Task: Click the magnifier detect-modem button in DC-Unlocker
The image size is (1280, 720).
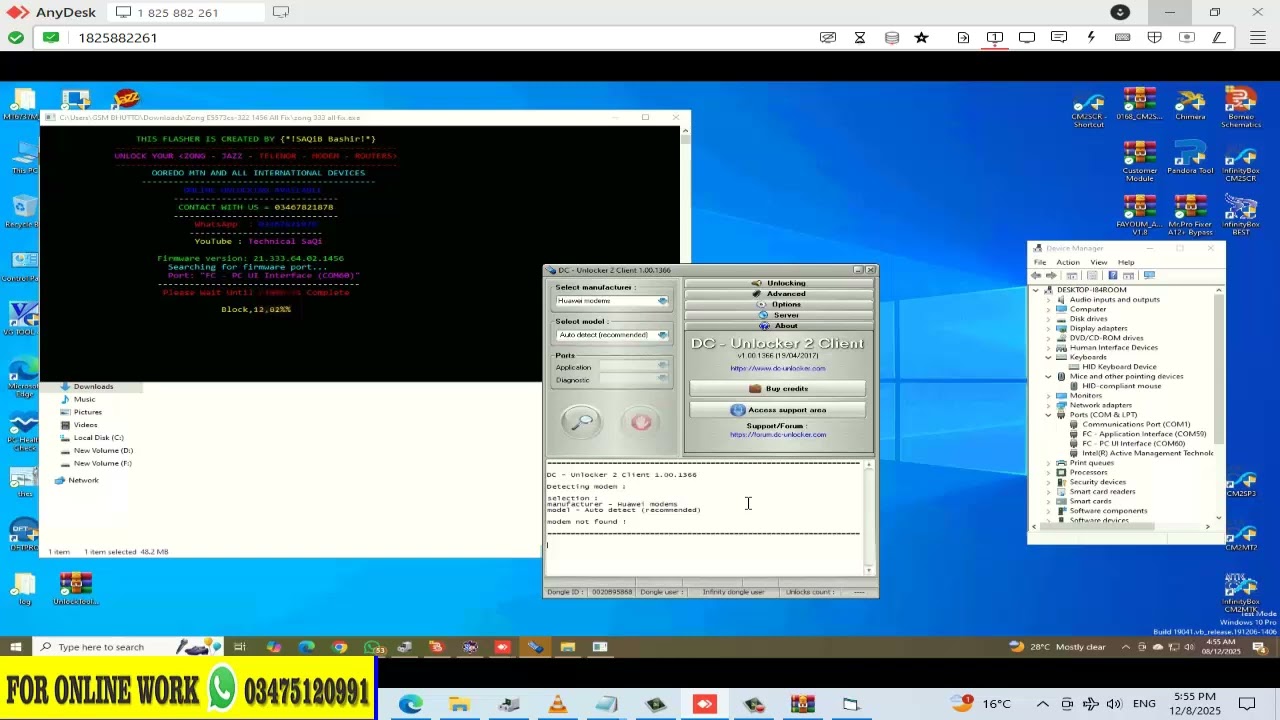Action: pos(582,422)
